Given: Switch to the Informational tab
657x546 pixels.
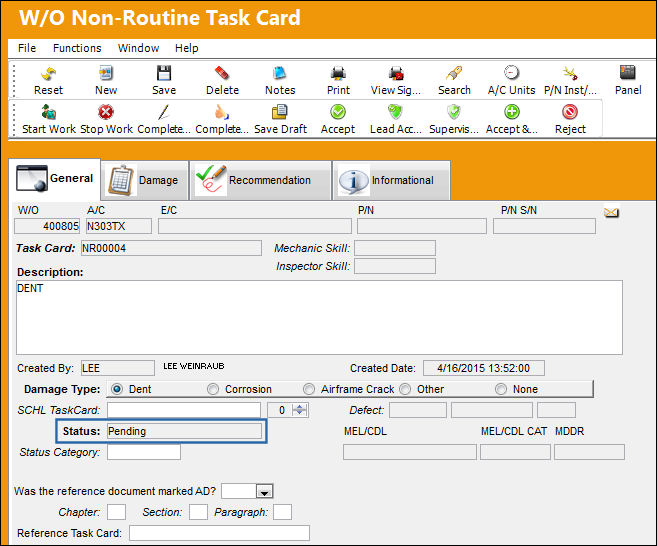Looking at the screenshot, I should [x=391, y=180].
